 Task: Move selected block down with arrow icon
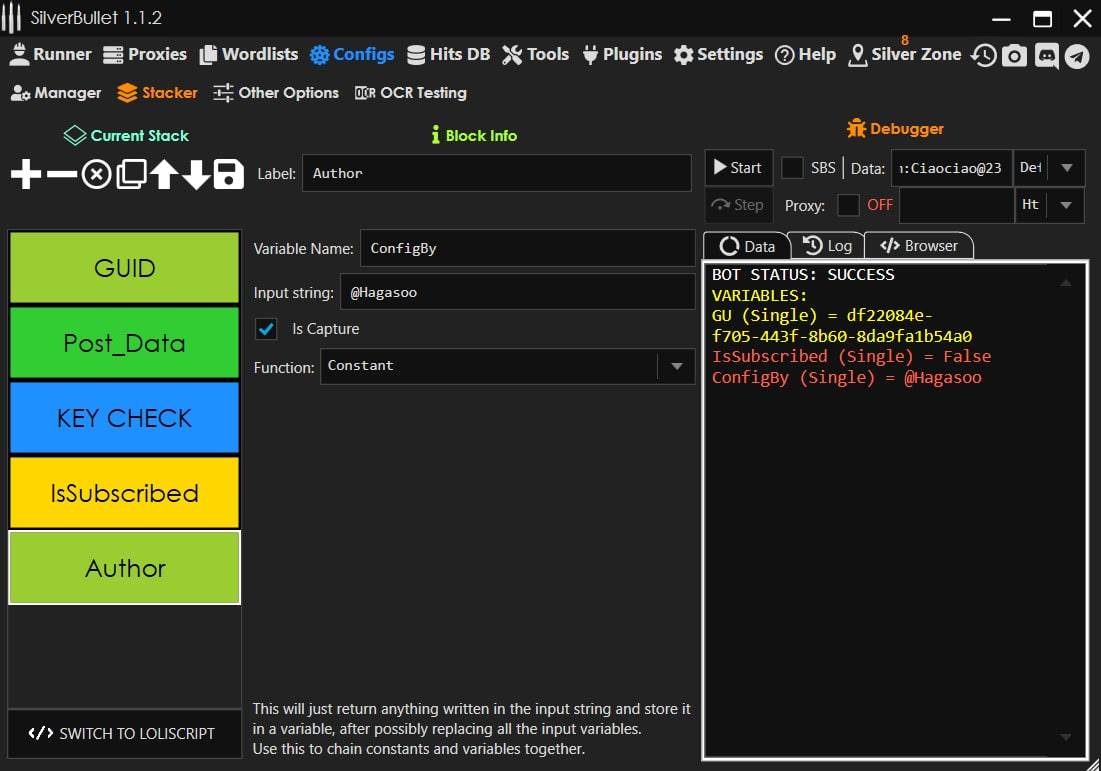196,175
